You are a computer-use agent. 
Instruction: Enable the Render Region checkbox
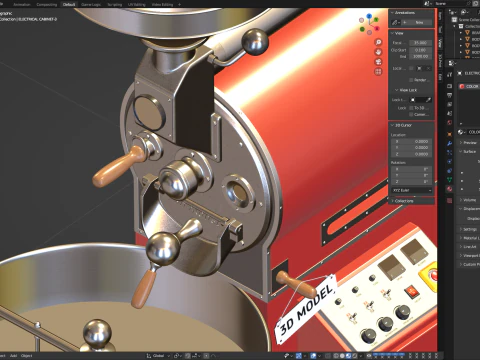click(x=411, y=80)
